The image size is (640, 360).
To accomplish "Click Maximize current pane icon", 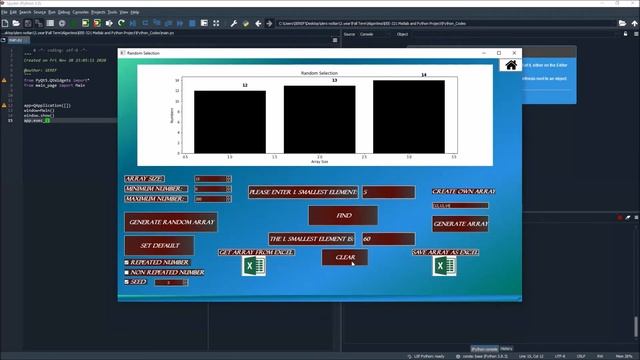I will coord(204,23).
